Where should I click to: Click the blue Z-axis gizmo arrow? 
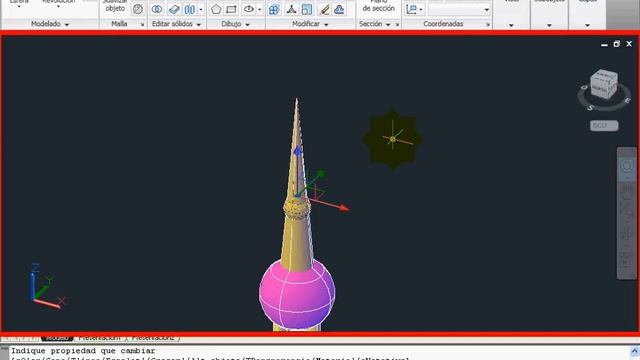298,151
